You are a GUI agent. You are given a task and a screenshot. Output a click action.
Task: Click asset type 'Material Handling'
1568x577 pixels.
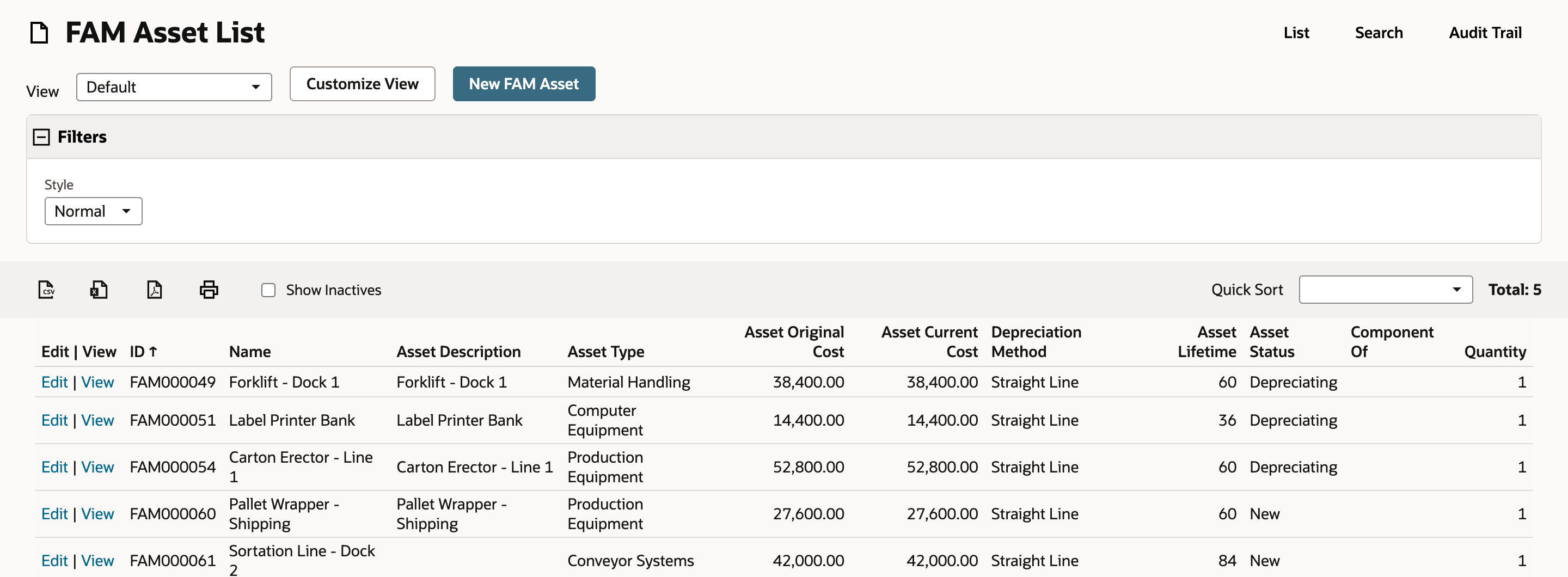coord(628,382)
